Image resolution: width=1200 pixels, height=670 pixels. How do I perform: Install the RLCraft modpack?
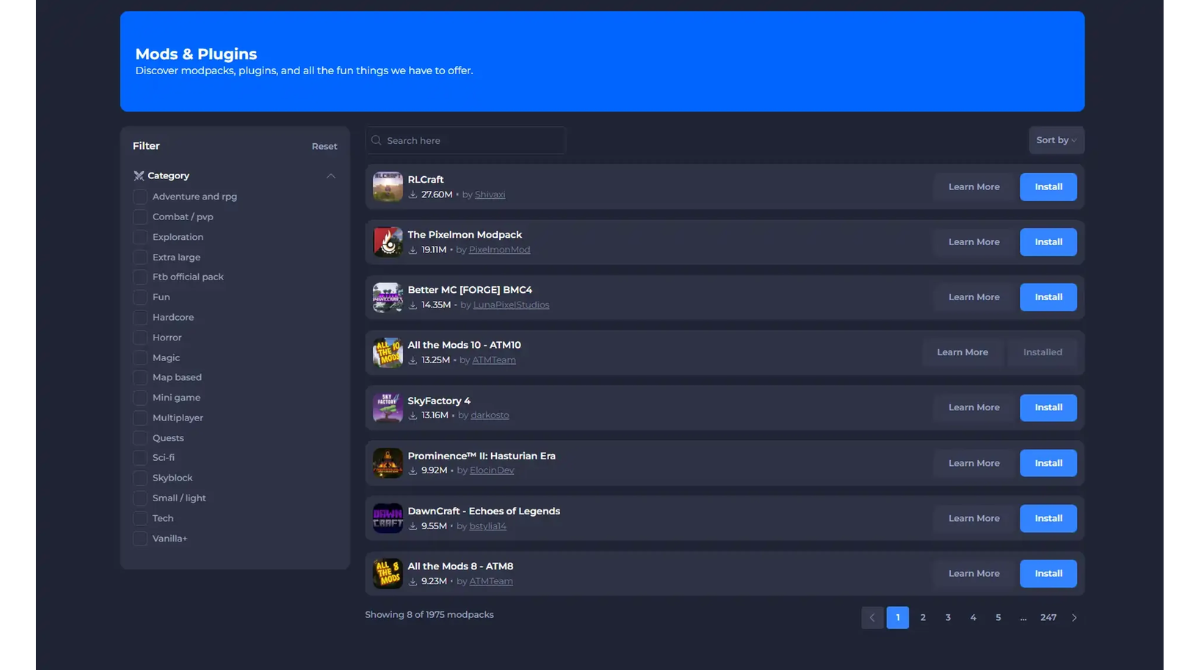[1048, 187]
